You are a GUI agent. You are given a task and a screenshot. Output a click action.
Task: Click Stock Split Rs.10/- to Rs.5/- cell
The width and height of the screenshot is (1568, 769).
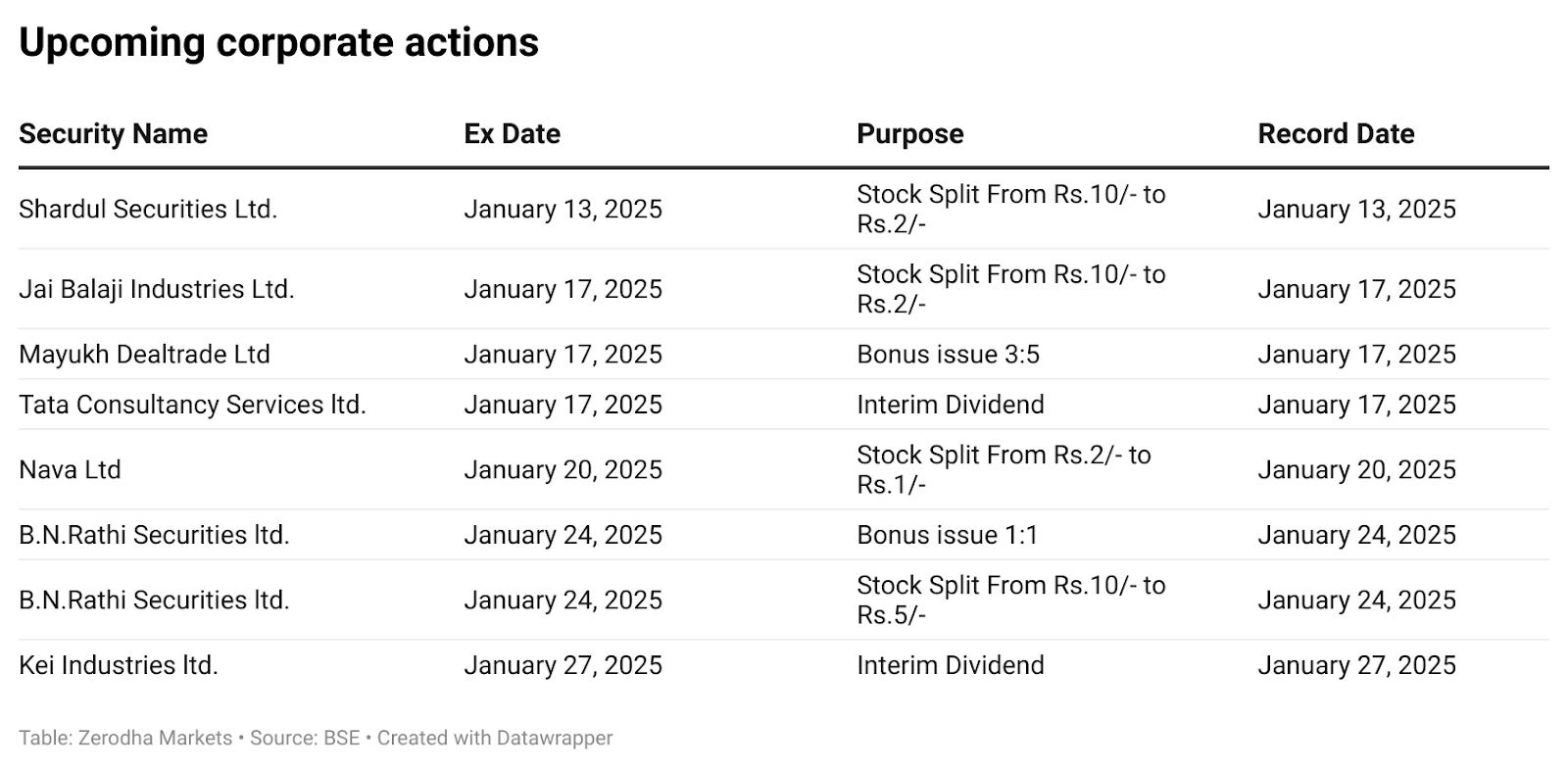pos(1011,600)
